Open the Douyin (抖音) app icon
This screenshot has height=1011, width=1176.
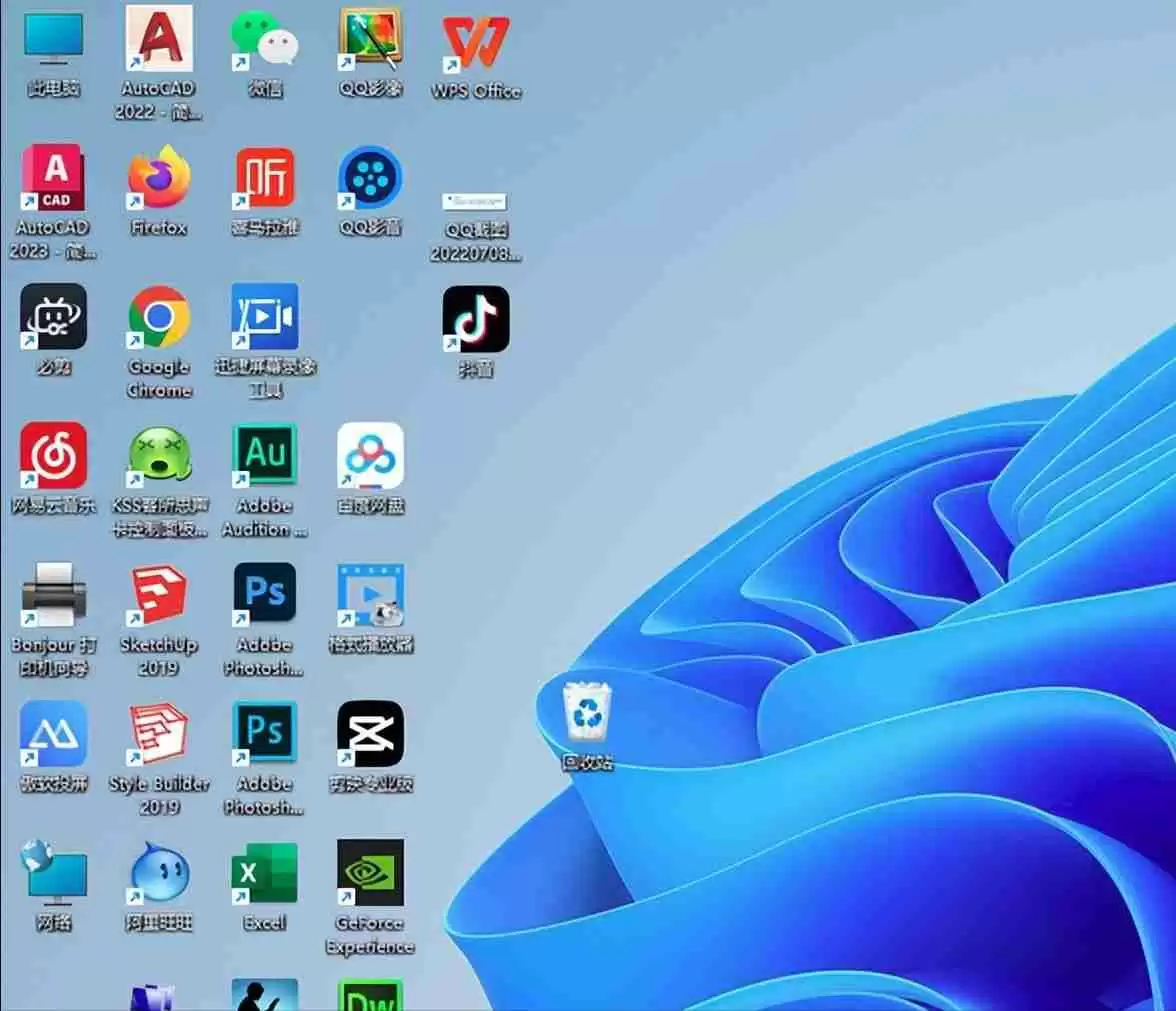point(476,319)
